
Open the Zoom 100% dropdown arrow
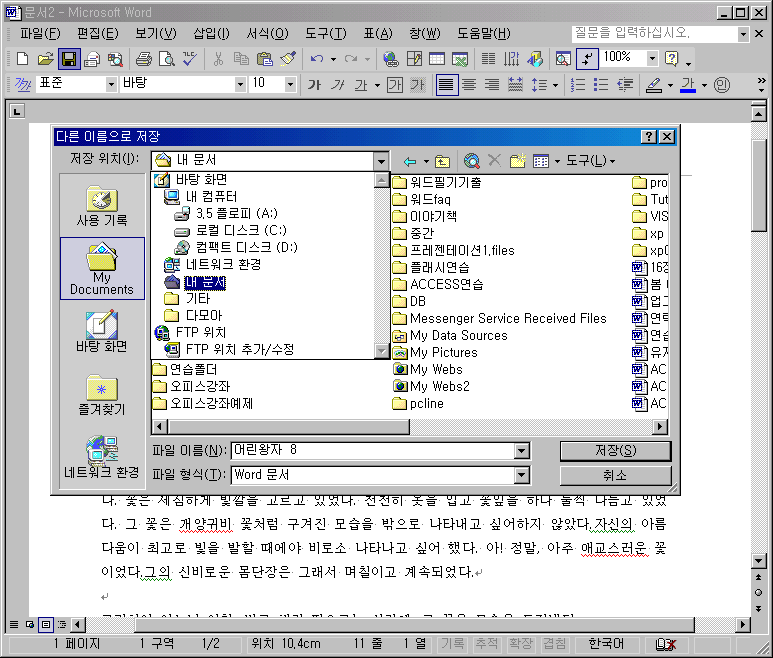tap(652, 59)
